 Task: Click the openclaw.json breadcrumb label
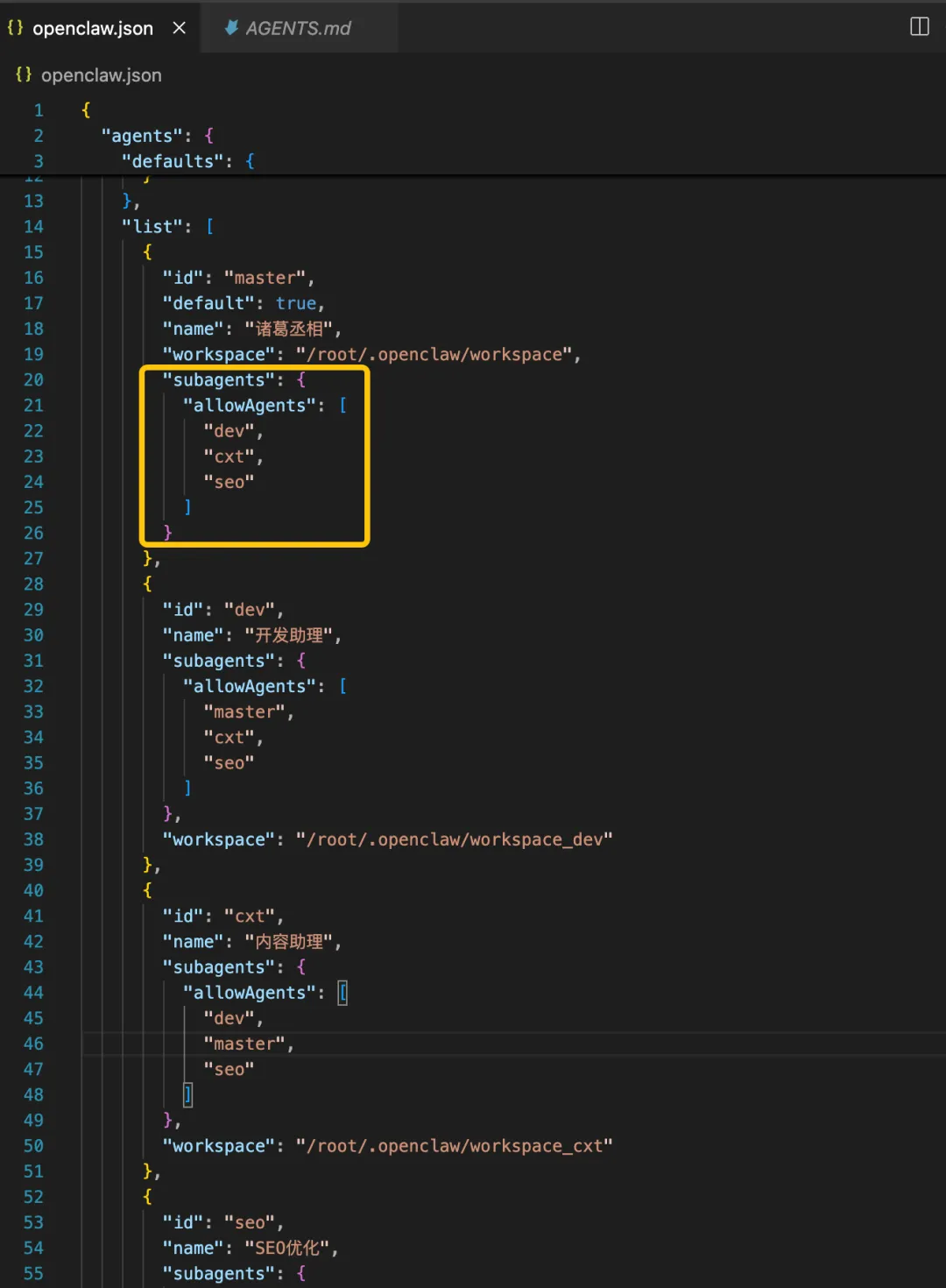102,75
